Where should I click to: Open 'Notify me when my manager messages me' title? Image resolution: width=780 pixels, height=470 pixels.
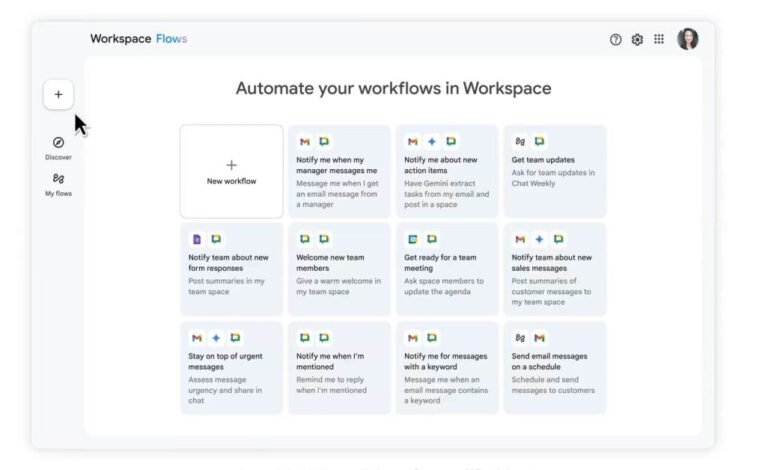pyautogui.click(x=337, y=165)
